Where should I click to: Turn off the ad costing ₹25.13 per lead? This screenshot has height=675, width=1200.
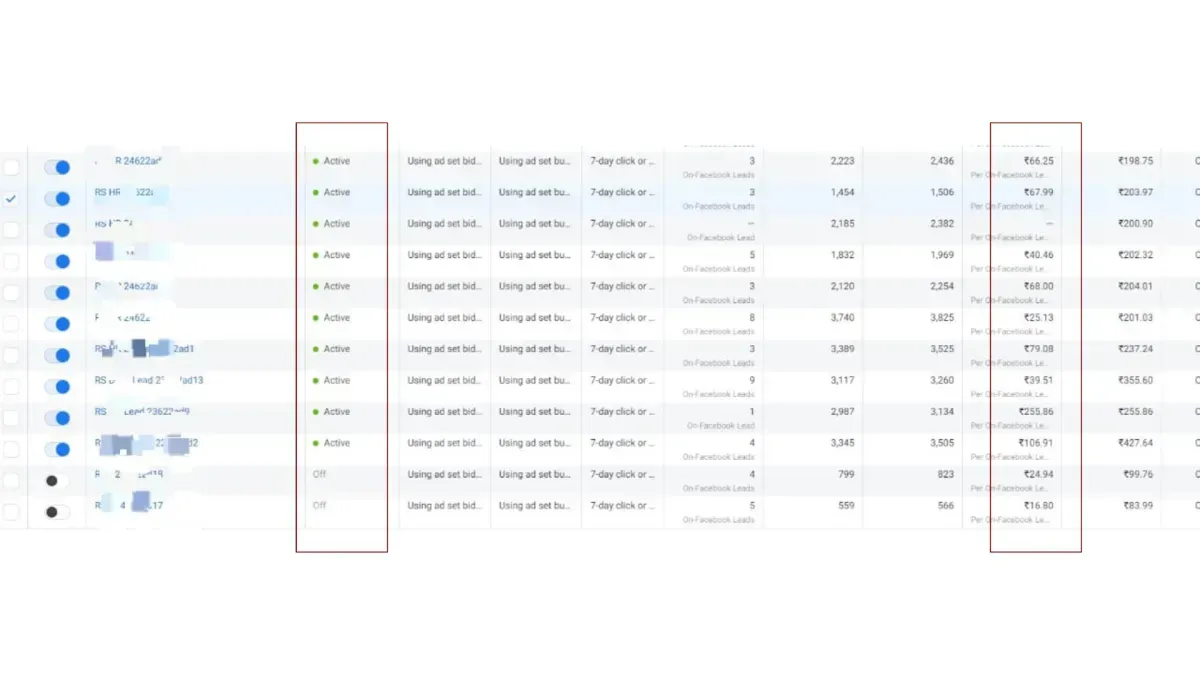pyautogui.click(x=57, y=324)
